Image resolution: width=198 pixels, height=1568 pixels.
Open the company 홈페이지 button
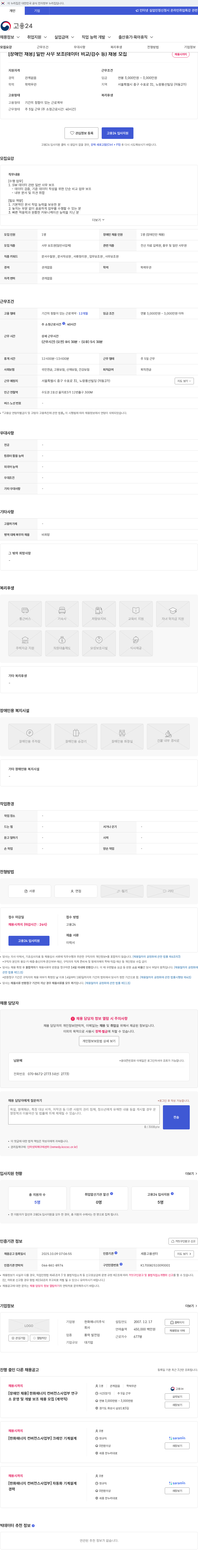pyautogui.click(x=177, y=1322)
